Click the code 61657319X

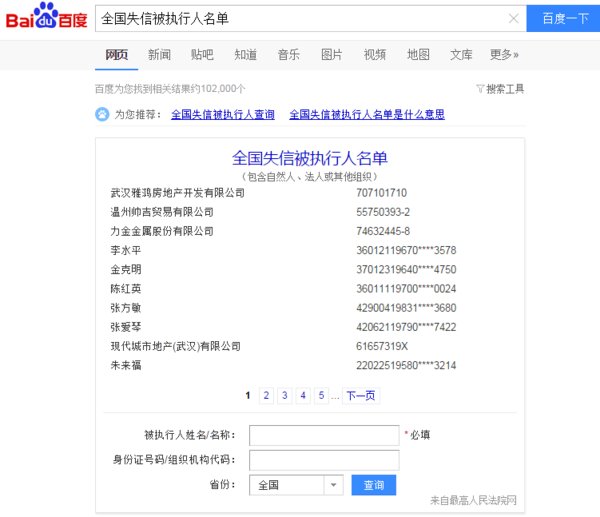(x=382, y=346)
